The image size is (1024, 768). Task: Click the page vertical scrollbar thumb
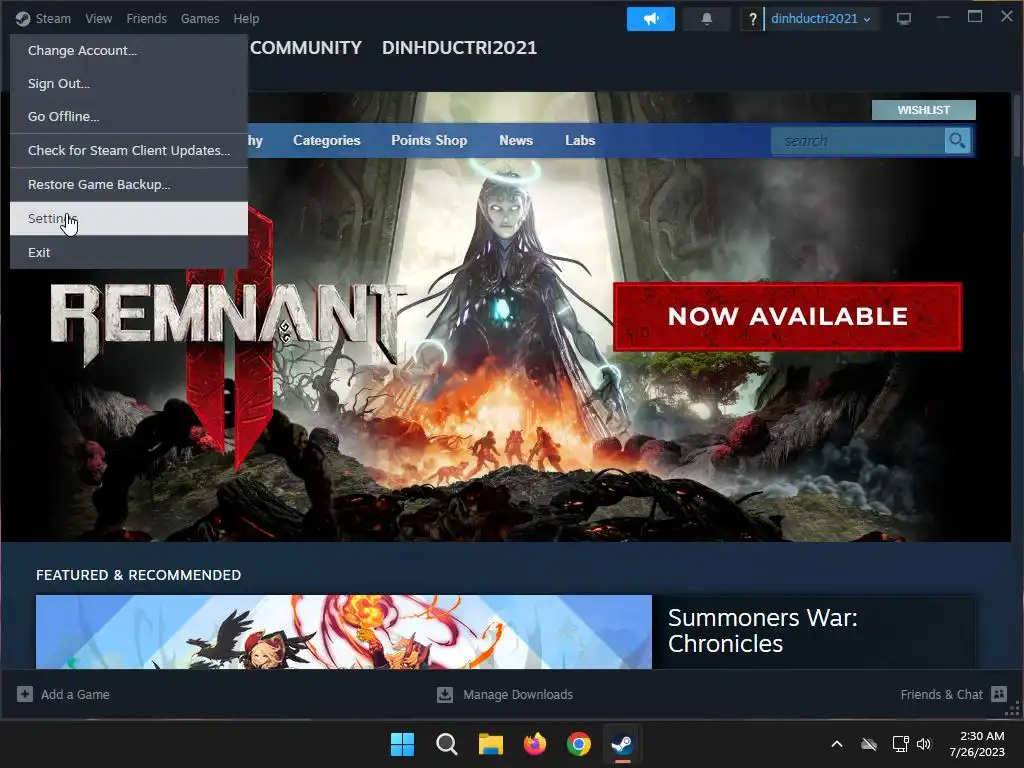(x=1017, y=125)
